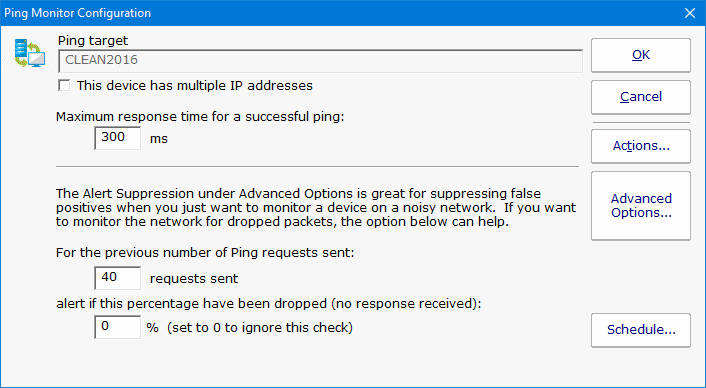Open the Actions... dialog

coord(641,146)
